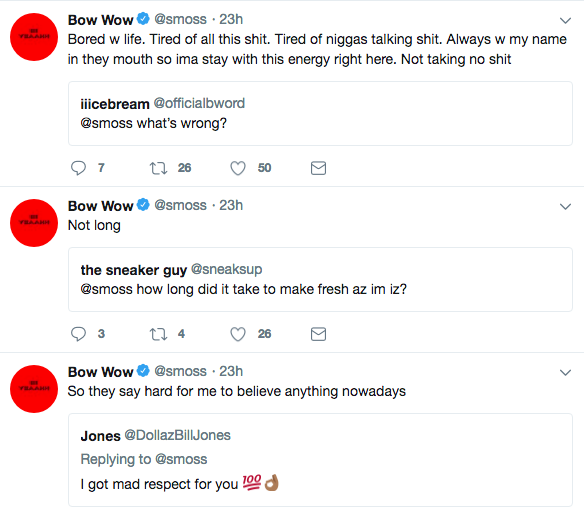
Task: Like the 'Bored w life' tweet
Action: [x=238, y=168]
